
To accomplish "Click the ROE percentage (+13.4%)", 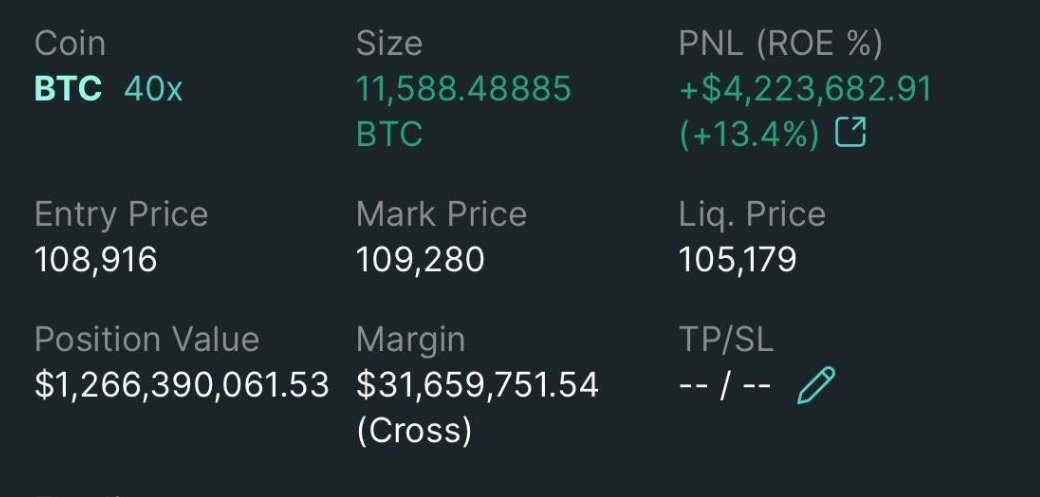I will (749, 133).
